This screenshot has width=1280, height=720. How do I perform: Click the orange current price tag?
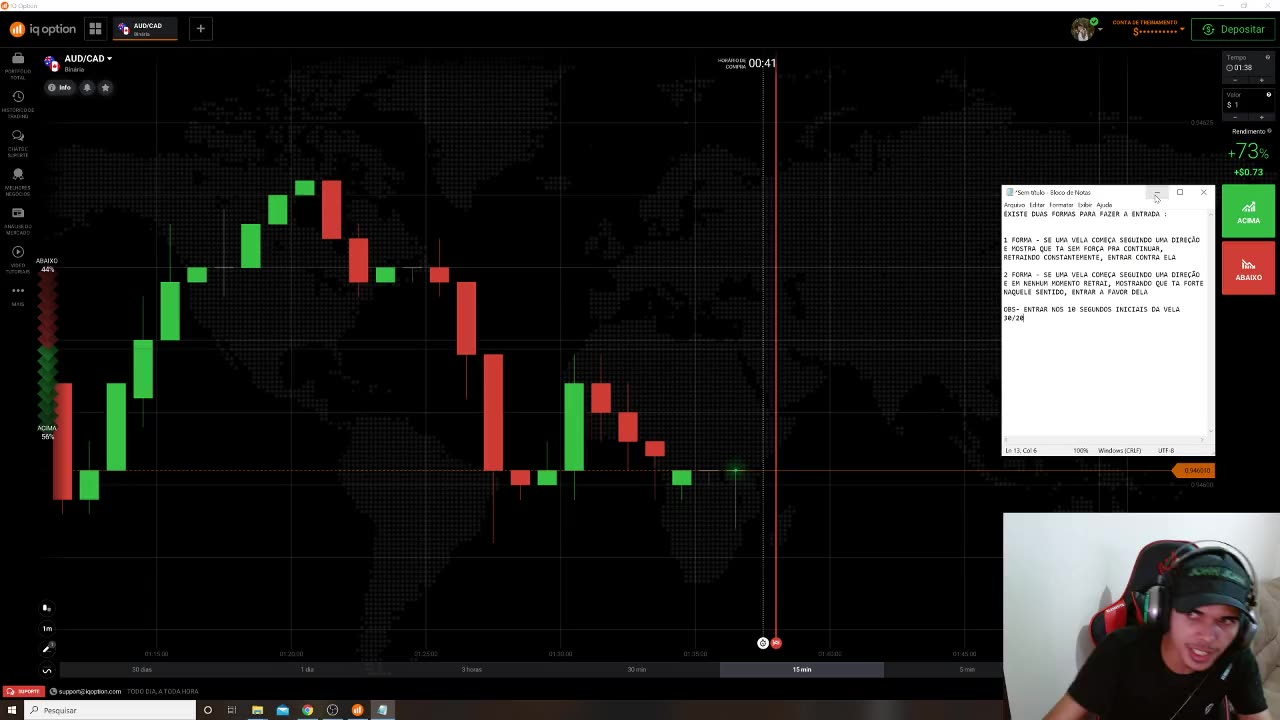tap(1194, 470)
